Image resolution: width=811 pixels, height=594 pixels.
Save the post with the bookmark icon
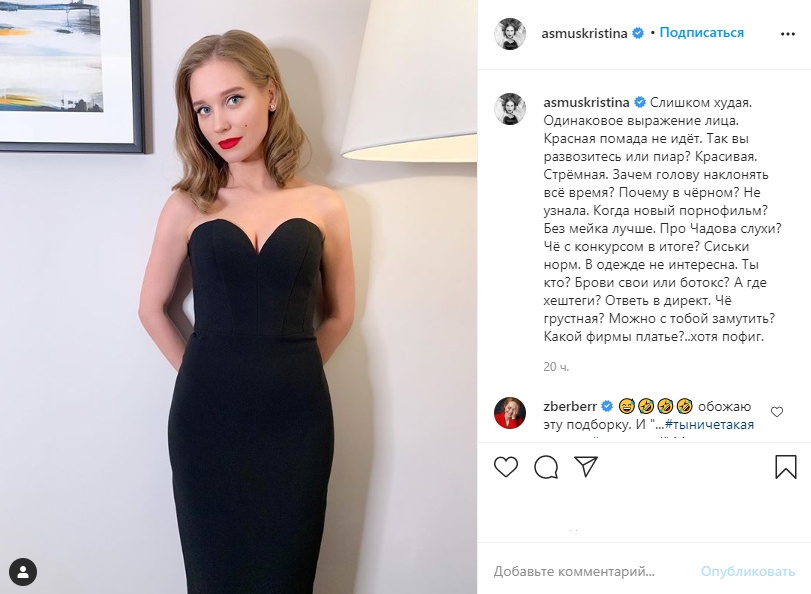coord(786,467)
